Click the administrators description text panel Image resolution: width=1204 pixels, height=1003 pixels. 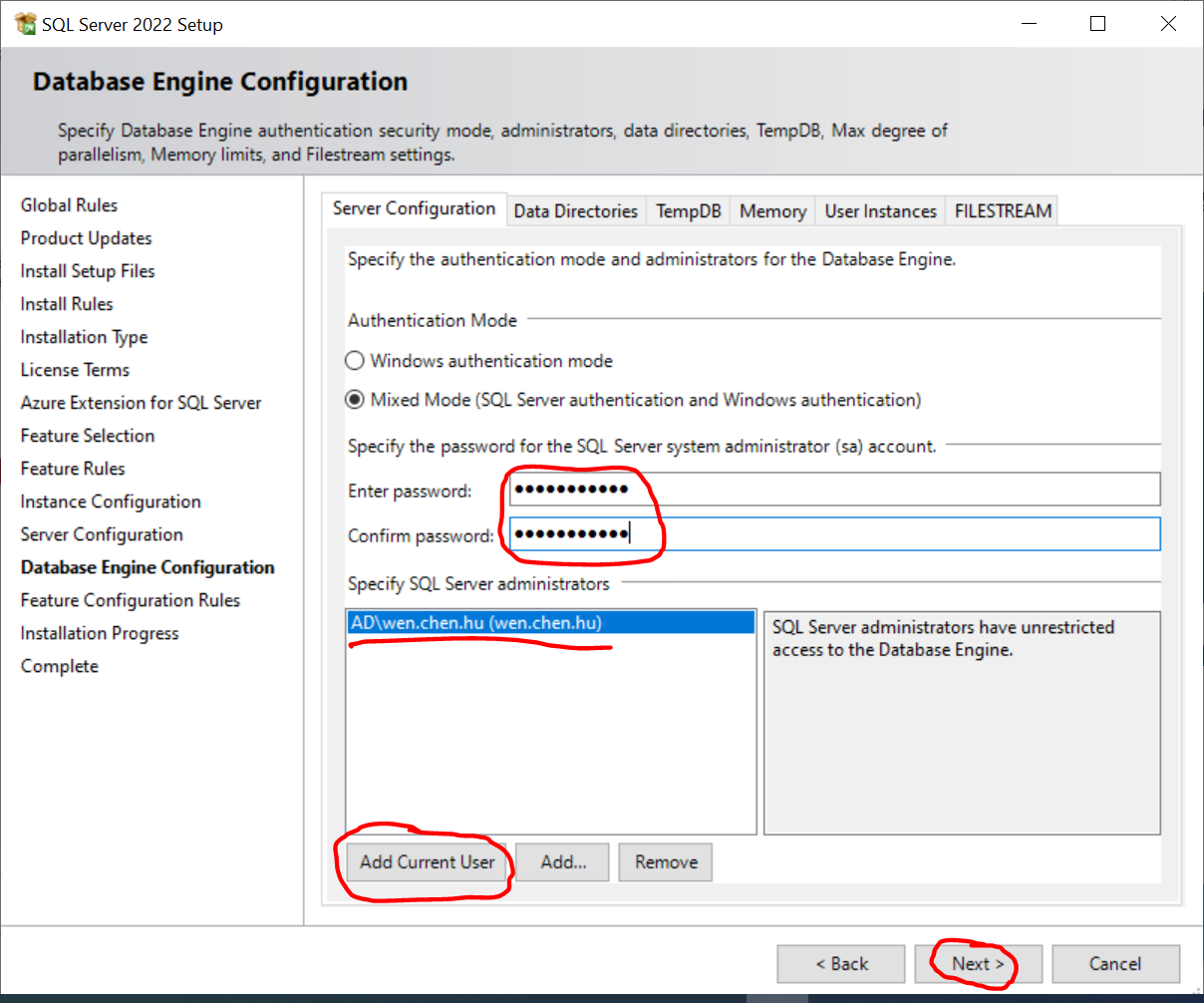coord(962,723)
